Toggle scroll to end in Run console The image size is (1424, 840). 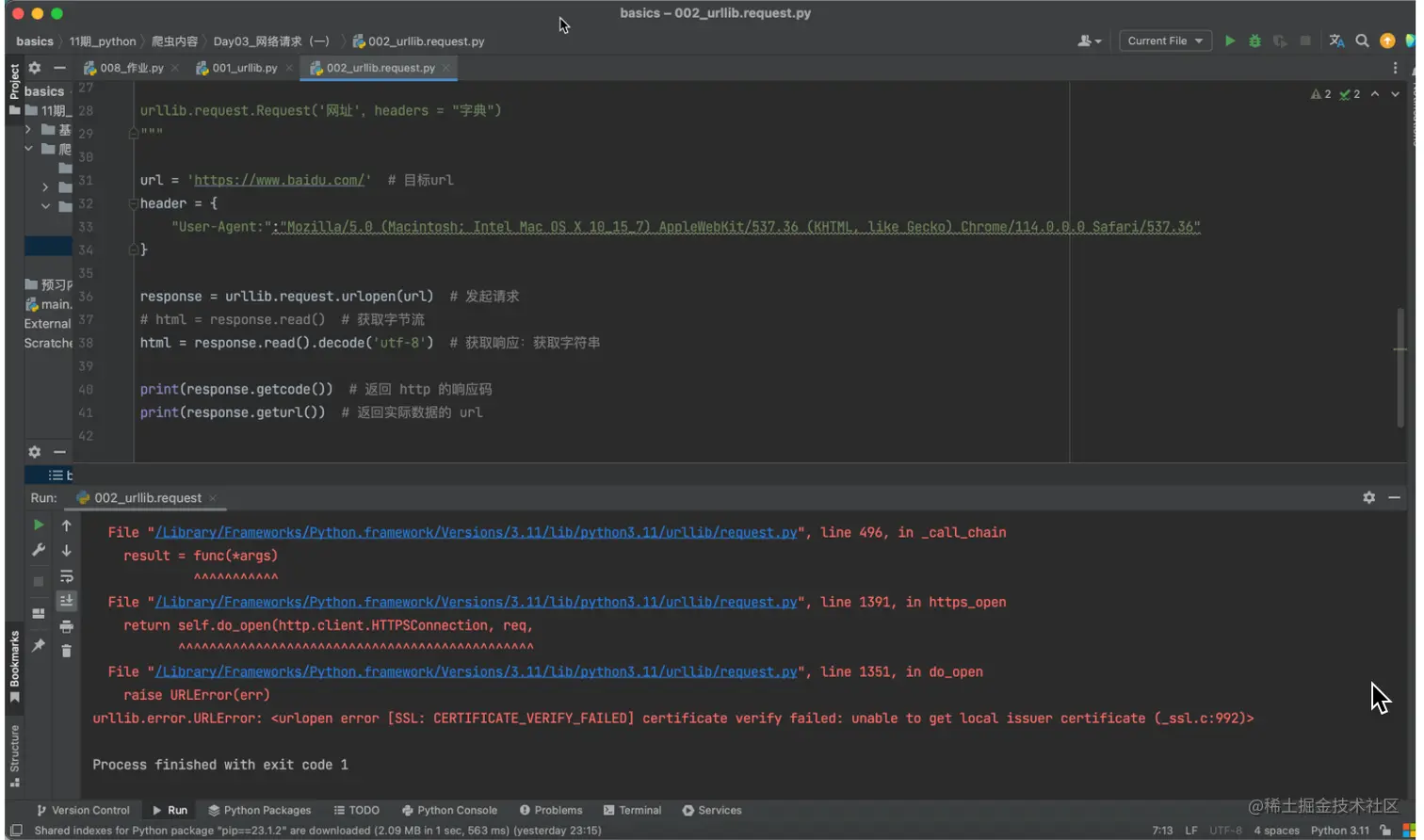66,601
